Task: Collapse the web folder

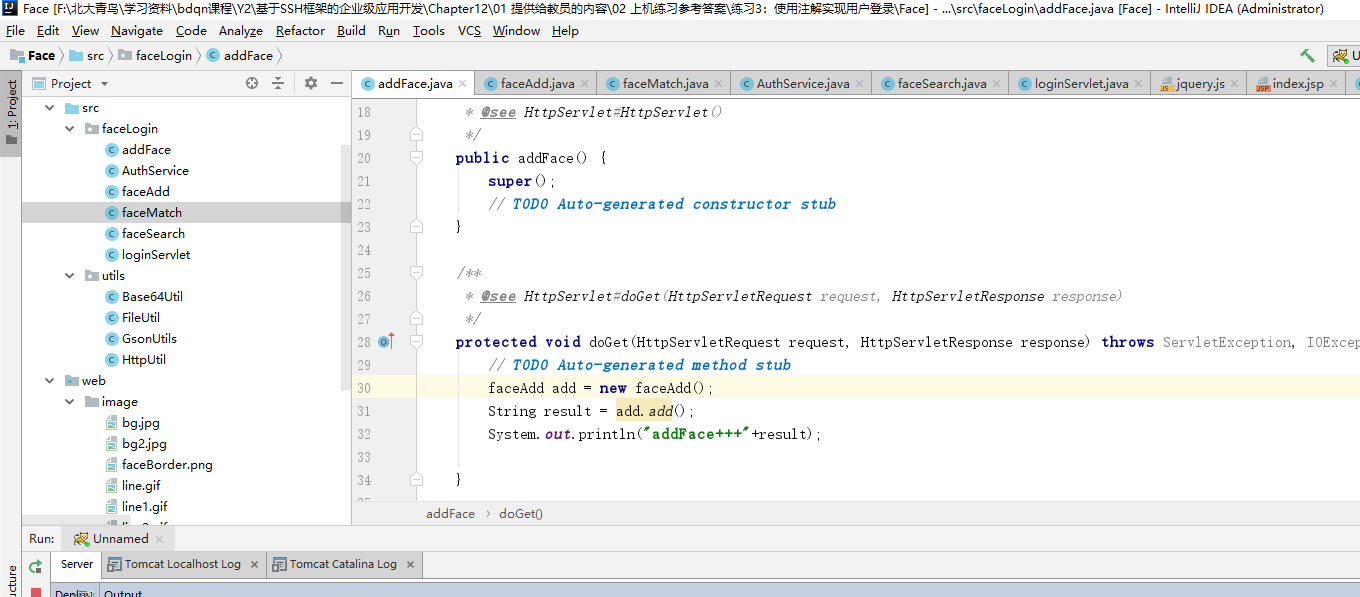Action: (x=48, y=381)
